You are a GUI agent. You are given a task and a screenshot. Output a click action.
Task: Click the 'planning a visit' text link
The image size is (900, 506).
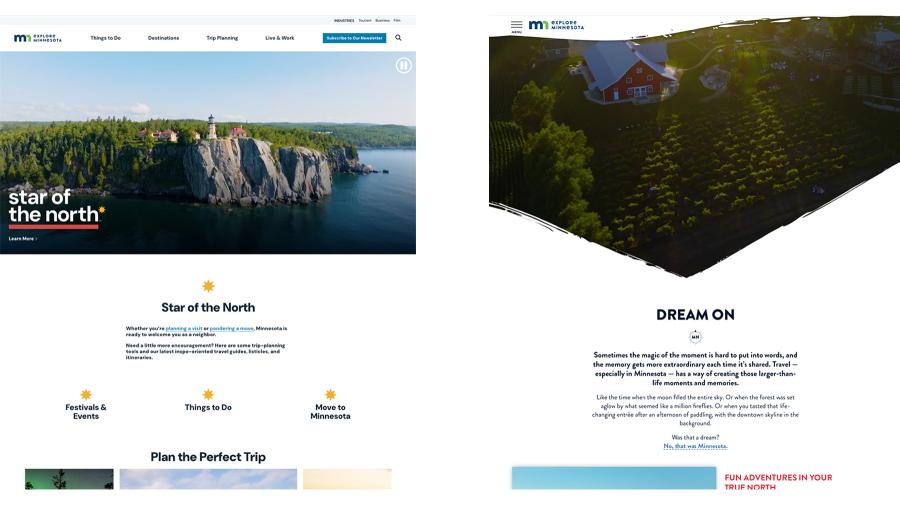pyautogui.click(x=184, y=328)
